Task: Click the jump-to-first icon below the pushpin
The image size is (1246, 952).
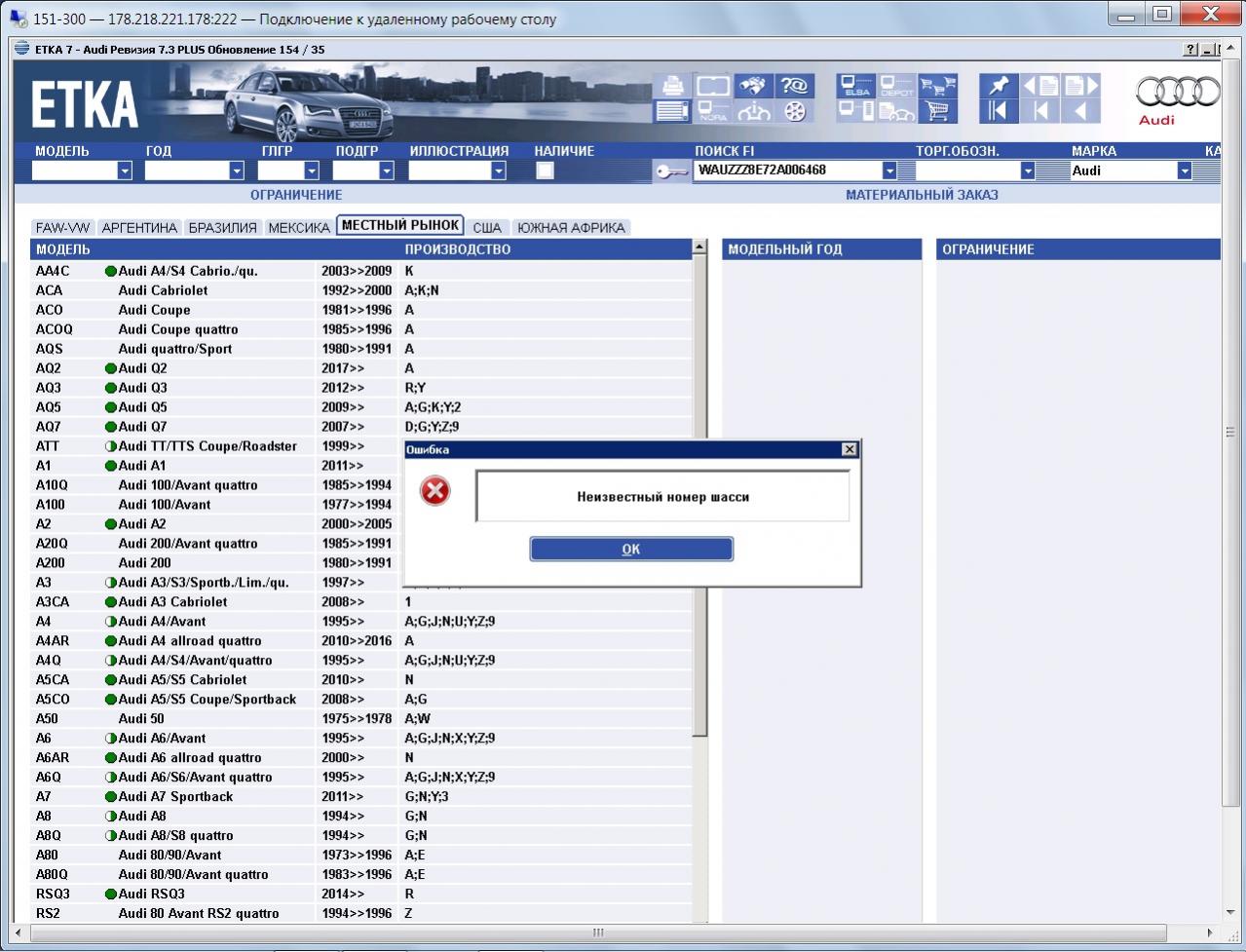Action: [x=998, y=111]
